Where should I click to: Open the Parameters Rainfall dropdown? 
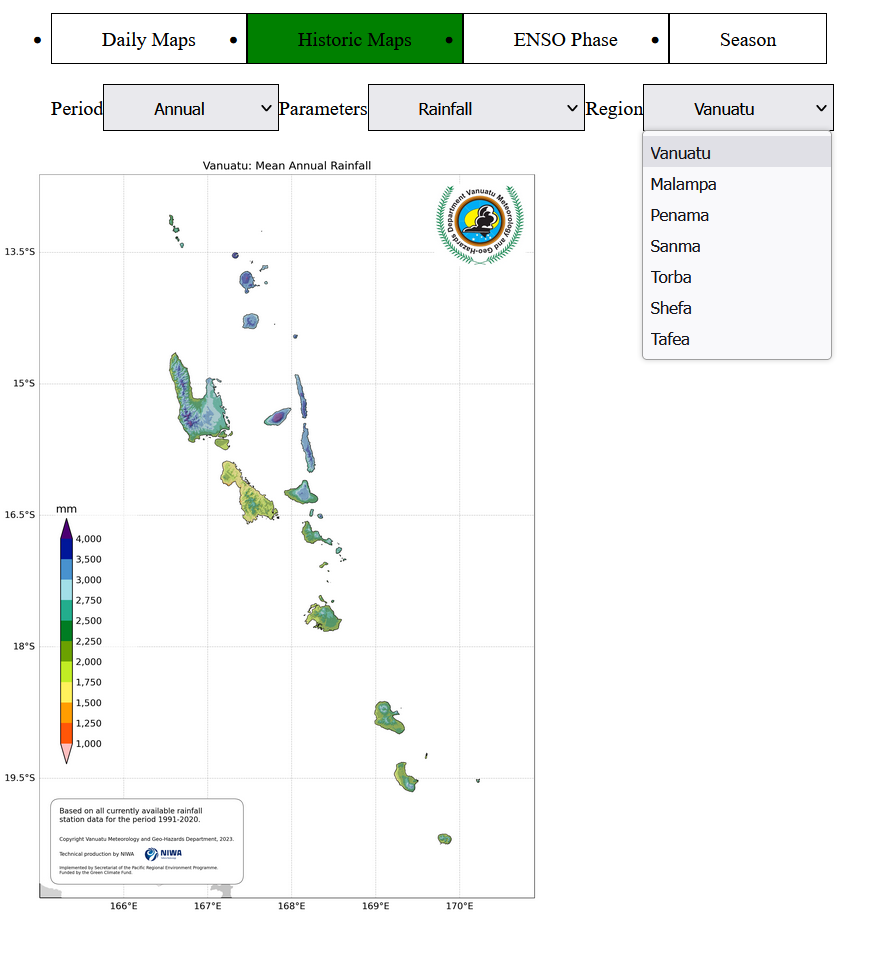475,108
